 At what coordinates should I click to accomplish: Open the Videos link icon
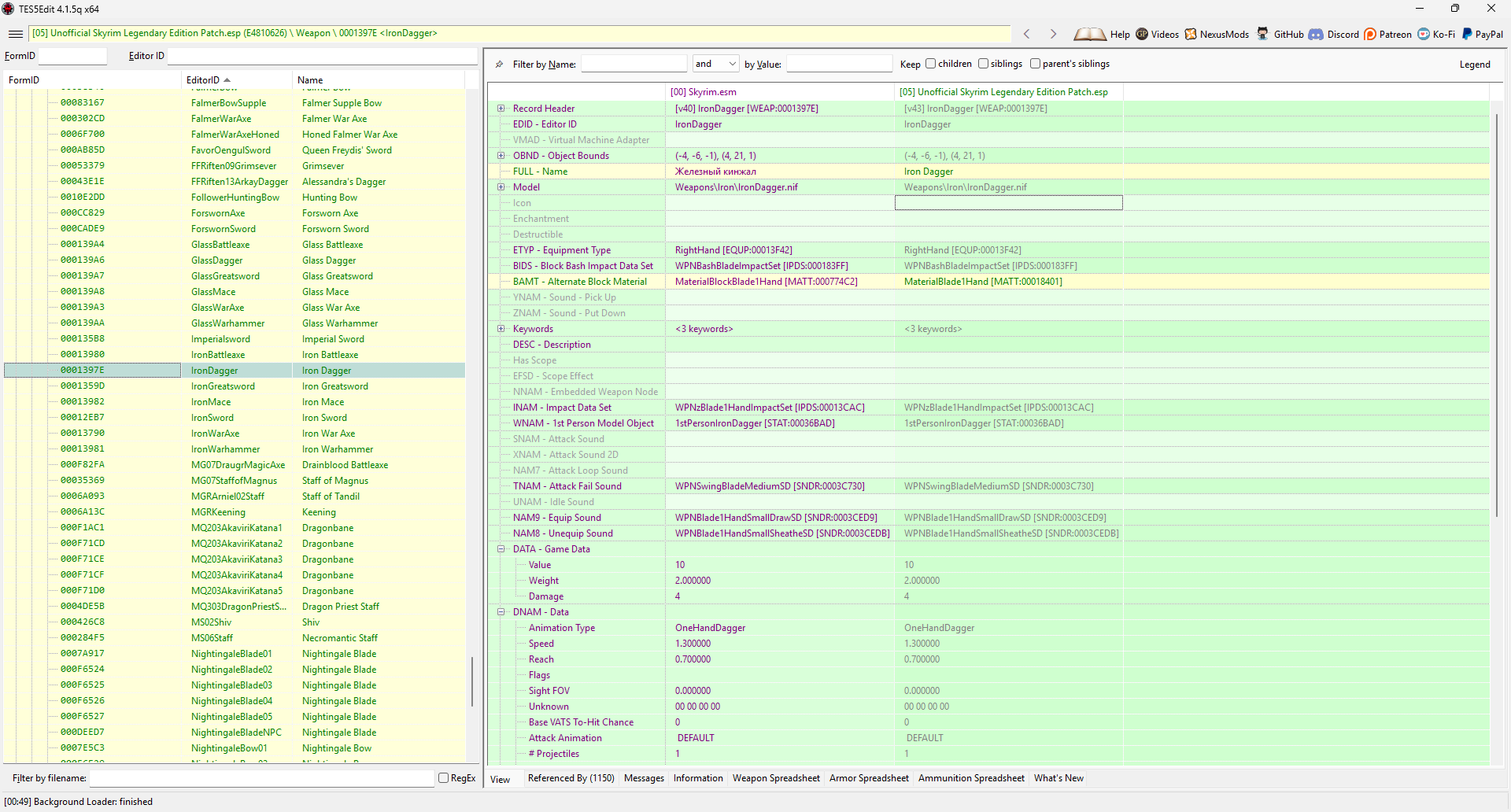tap(1142, 34)
